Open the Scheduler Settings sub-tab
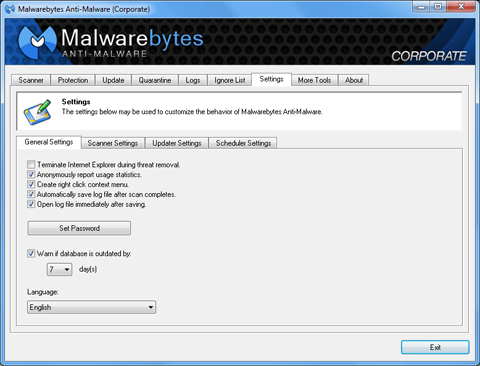 243,143
